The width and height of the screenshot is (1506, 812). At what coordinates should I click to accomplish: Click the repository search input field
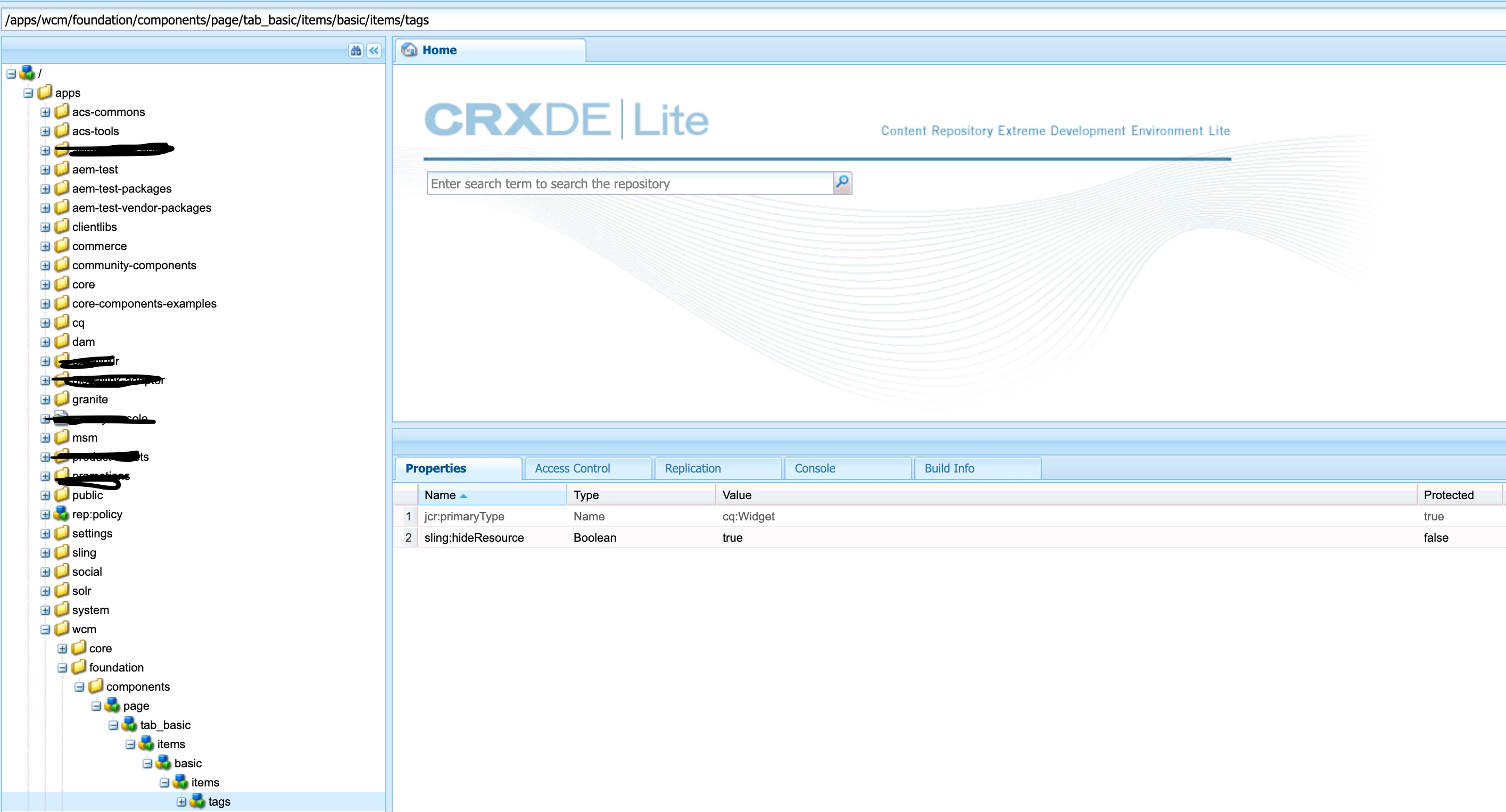coord(629,184)
